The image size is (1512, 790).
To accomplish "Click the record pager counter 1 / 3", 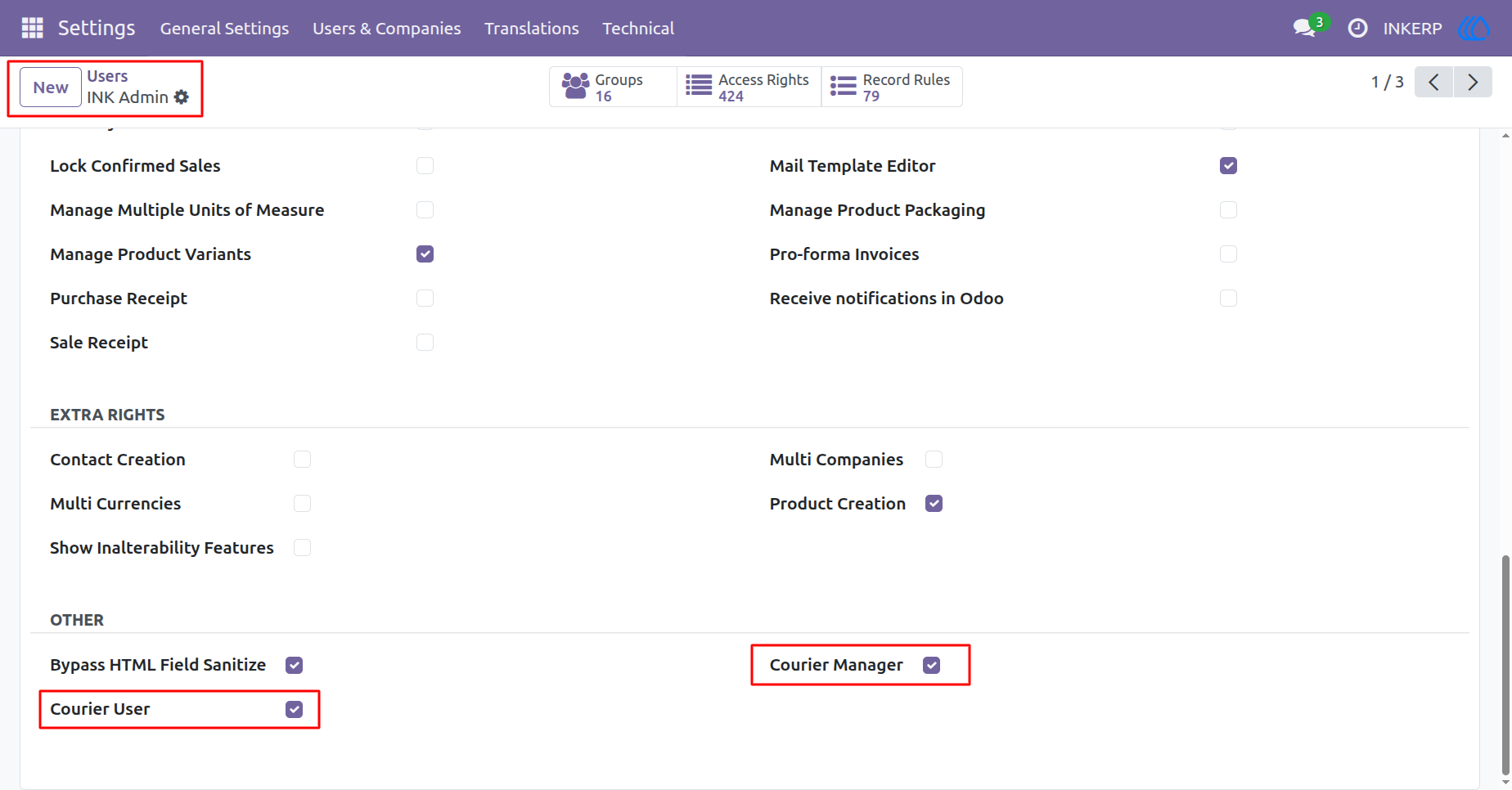I will point(1388,82).
